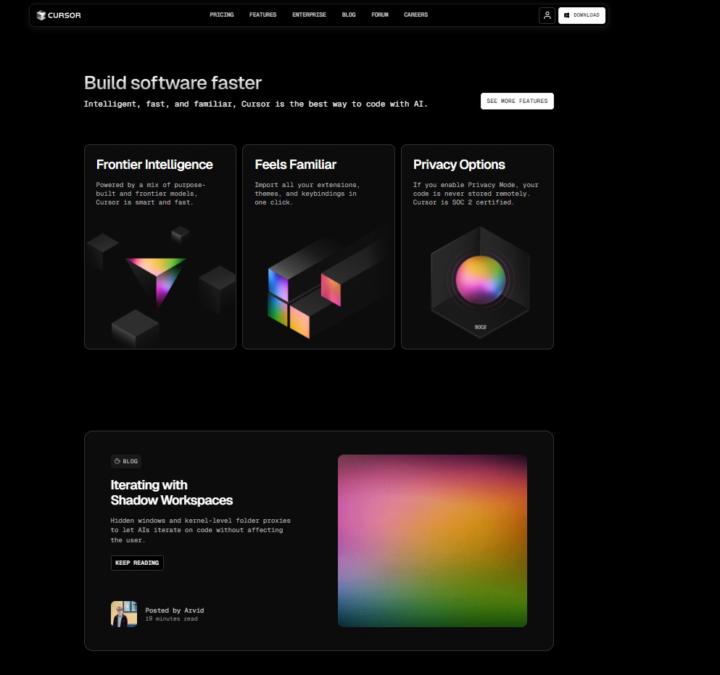Click the SOC2 gradient sphere graphic
Viewport: 720px width, 675px height.
(x=479, y=280)
